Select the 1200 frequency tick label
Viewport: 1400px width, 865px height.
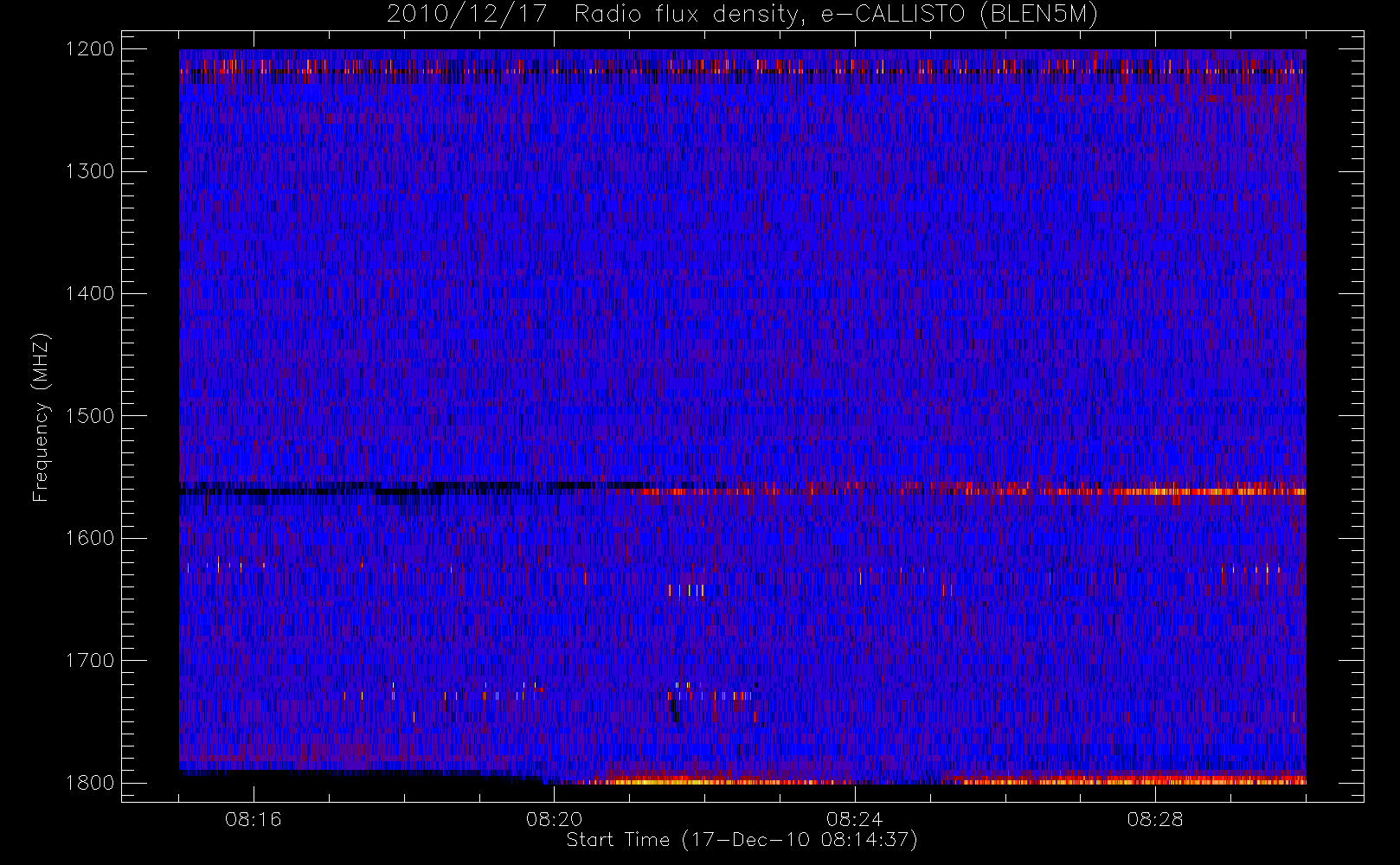[90, 49]
